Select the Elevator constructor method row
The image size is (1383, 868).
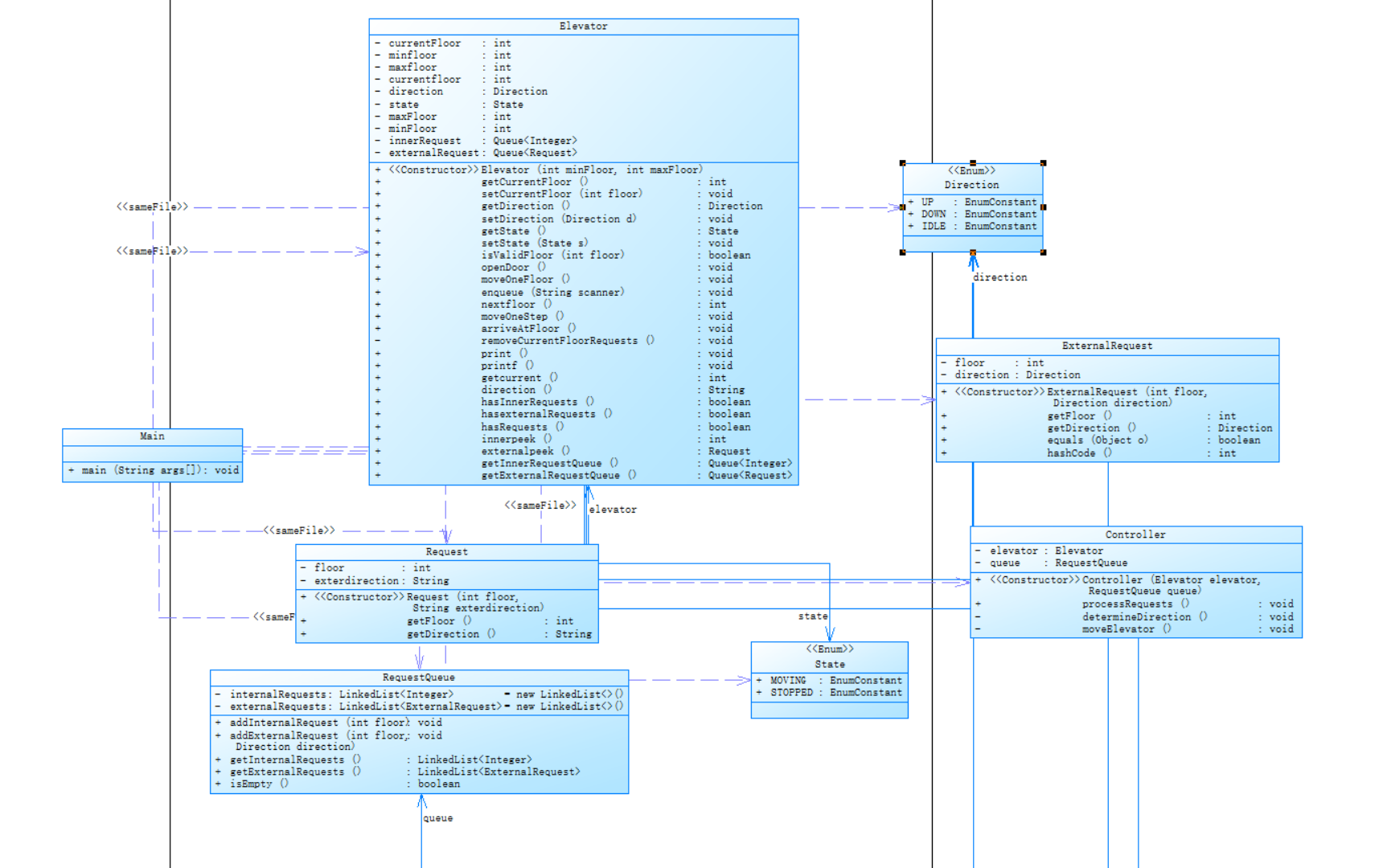point(539,170)
